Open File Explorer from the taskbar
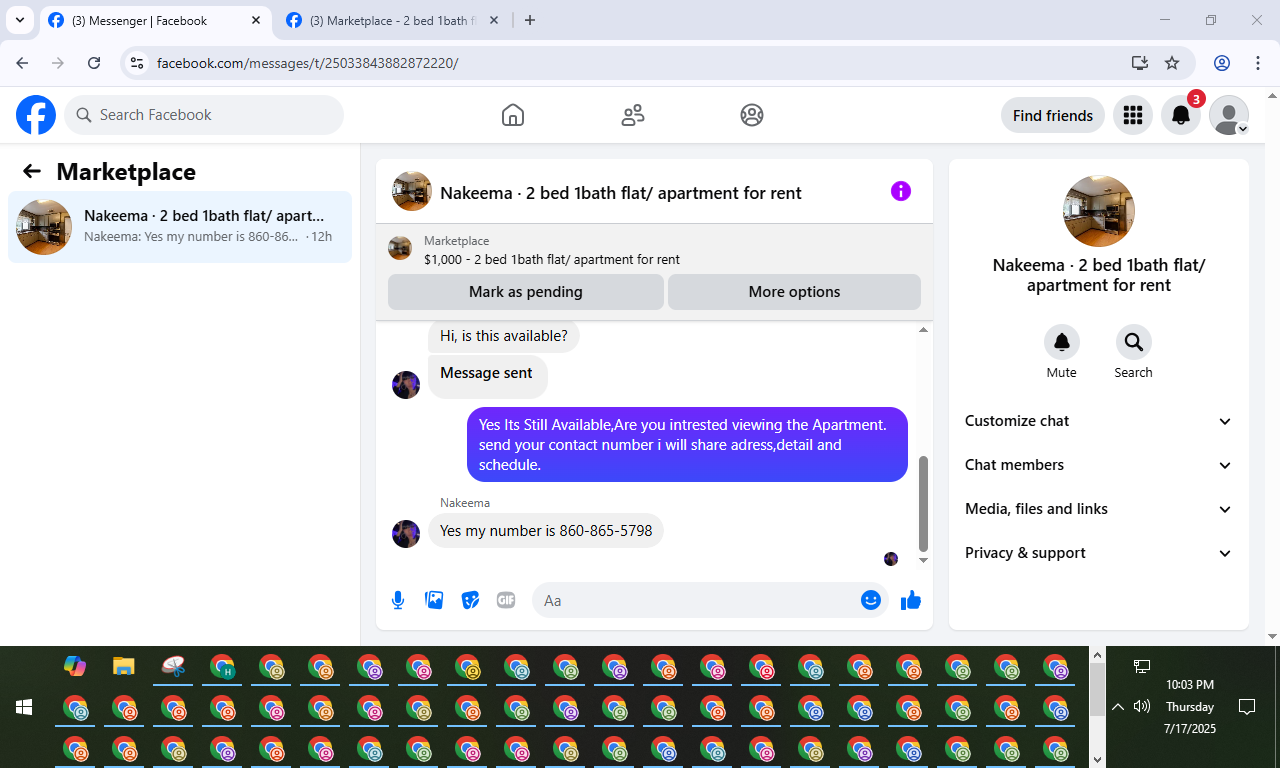1280x768 pixels. (x=124, y=666)
